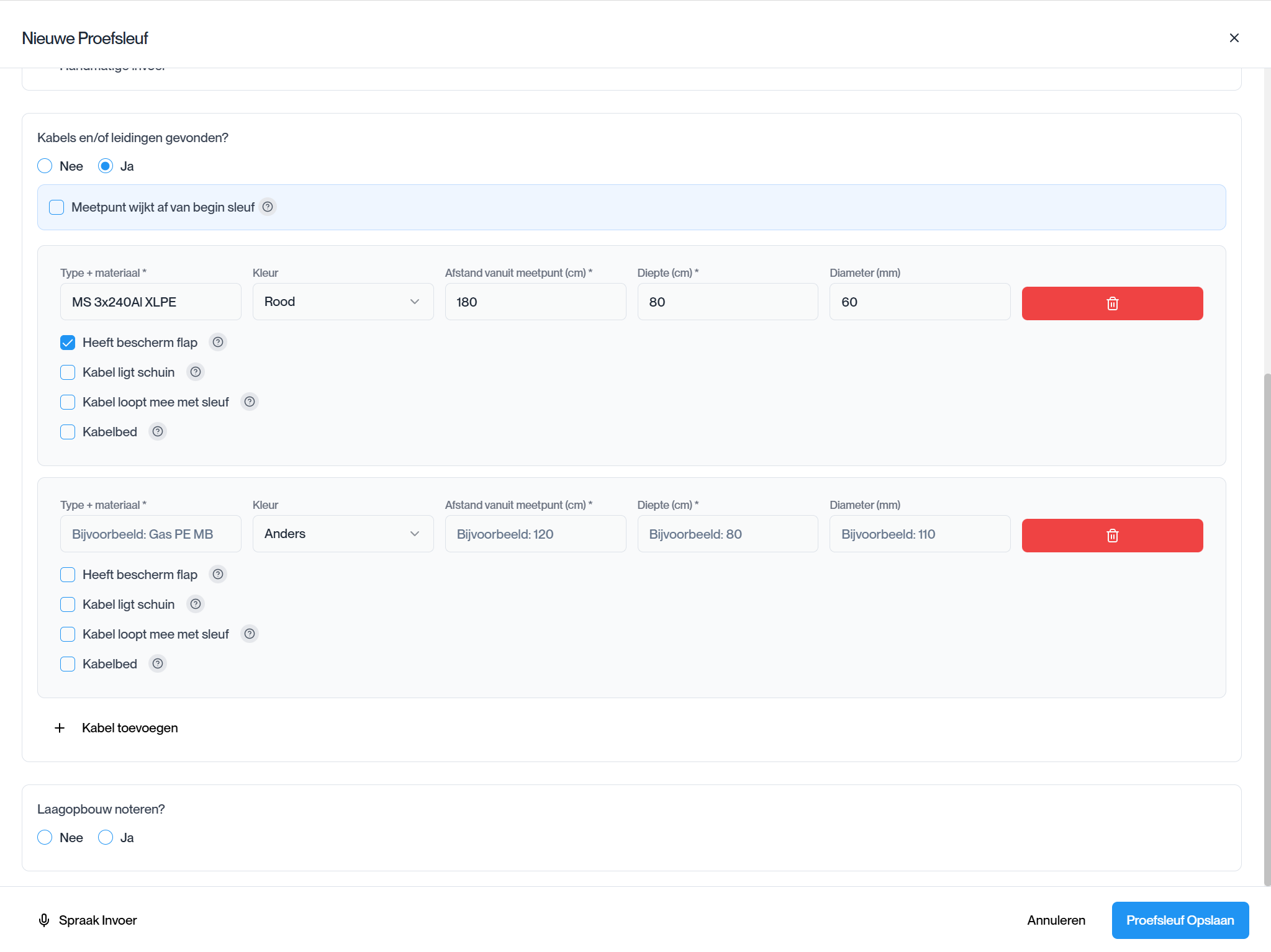Delete the second empty cable row
1271x952 pixels.
[1111, 536]
